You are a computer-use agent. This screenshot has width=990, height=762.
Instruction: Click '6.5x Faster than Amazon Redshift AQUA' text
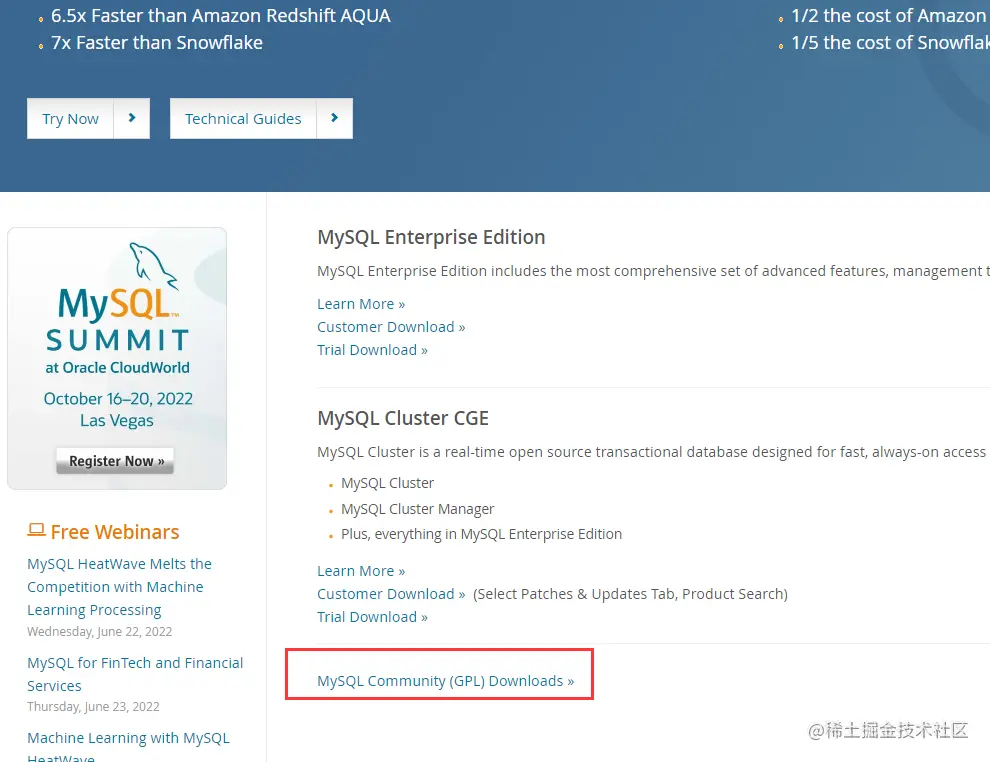point(220,16)
